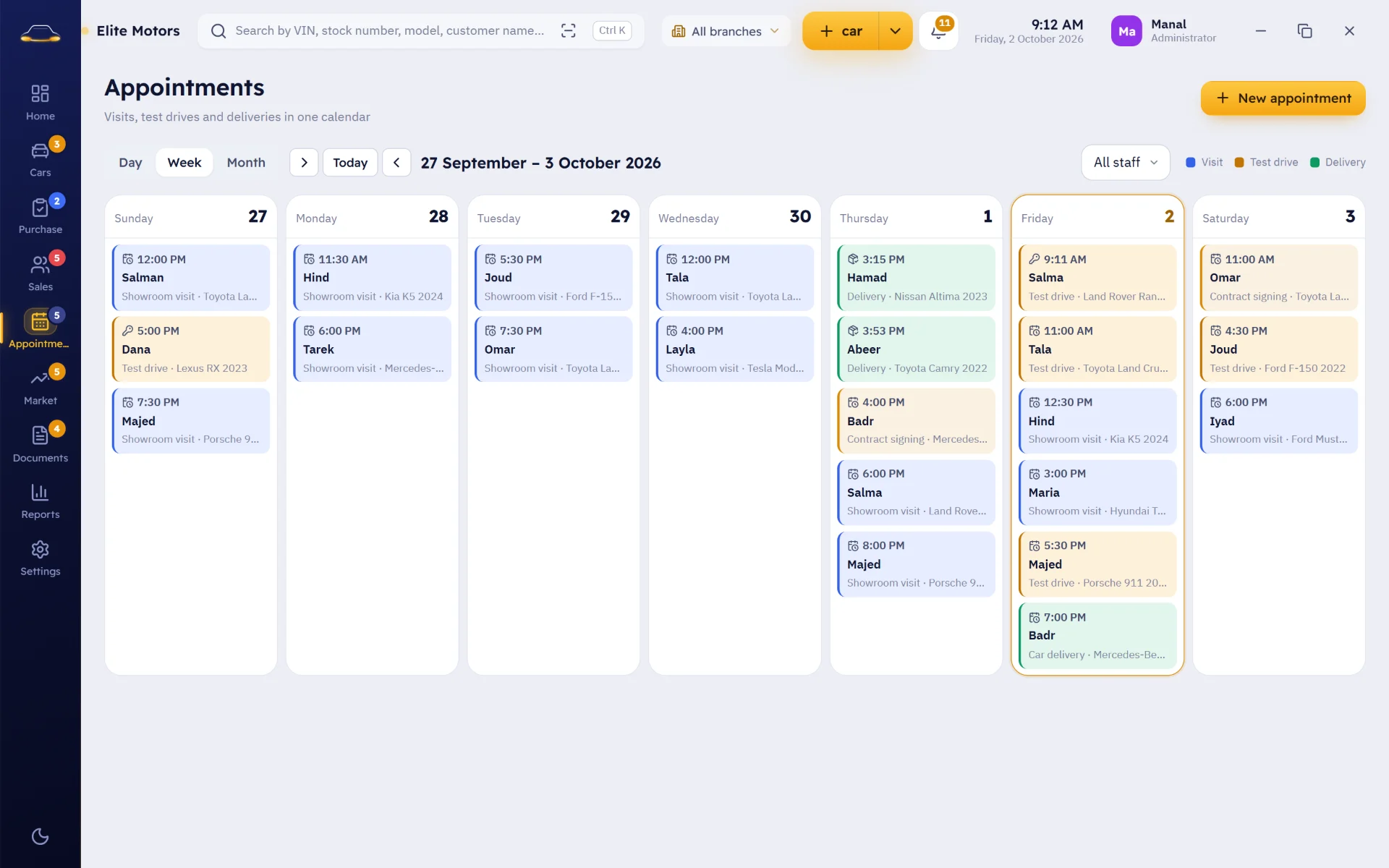
Task: Go to the previous week arrow
Action: tap(396, 163)
